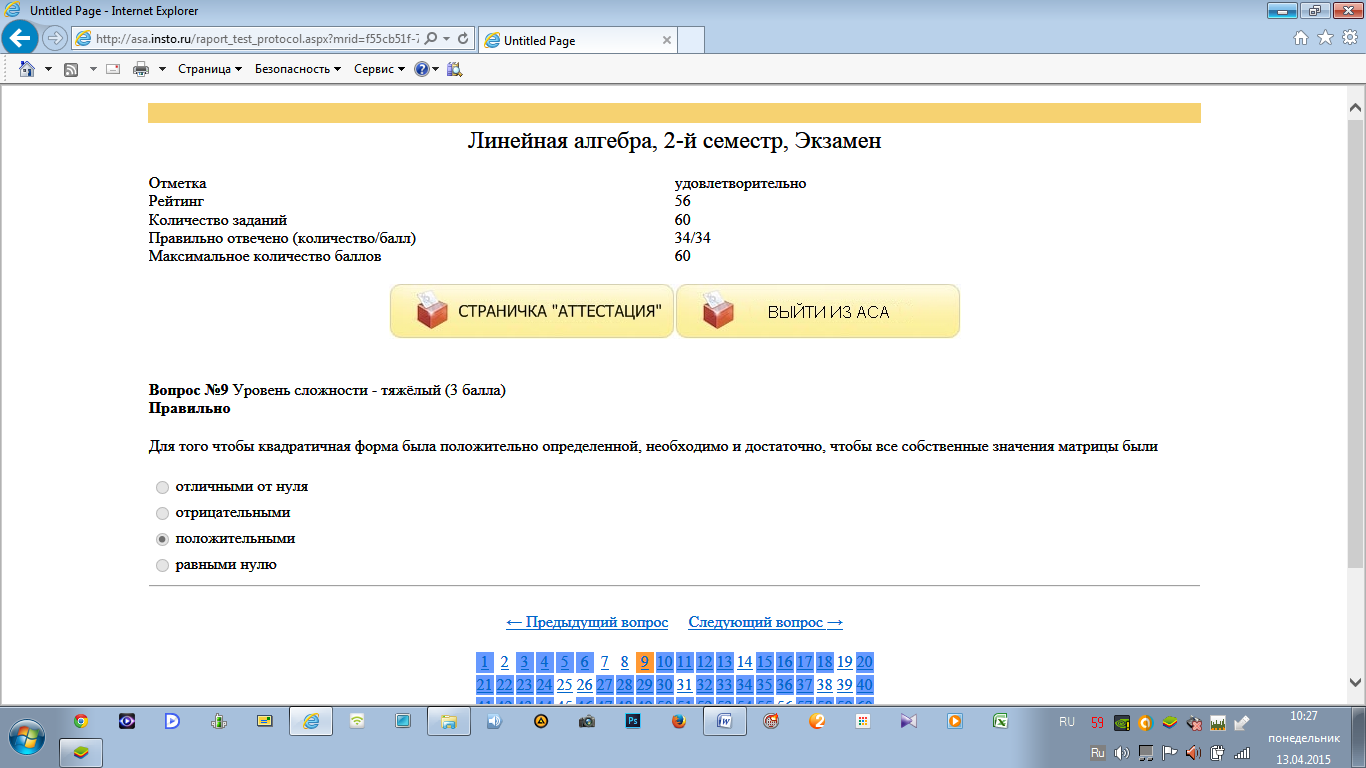Open Windows Explorer folder in the taskbar
Viewport: 1366px width, 768px height.
pyautogui.click(x=449, y=720)
